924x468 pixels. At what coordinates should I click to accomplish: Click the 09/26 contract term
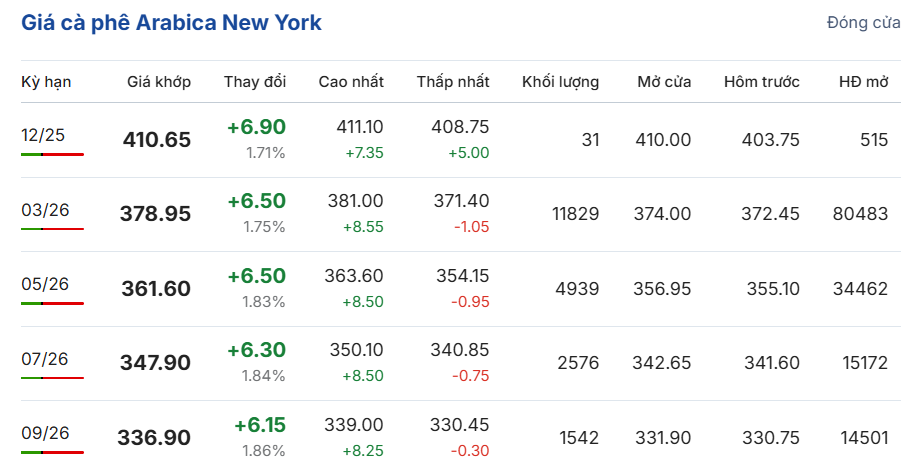point(45,432)
